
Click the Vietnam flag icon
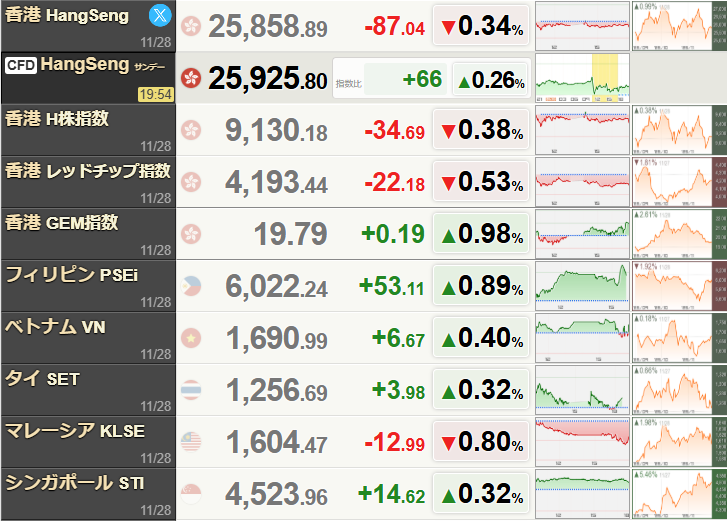191,338
